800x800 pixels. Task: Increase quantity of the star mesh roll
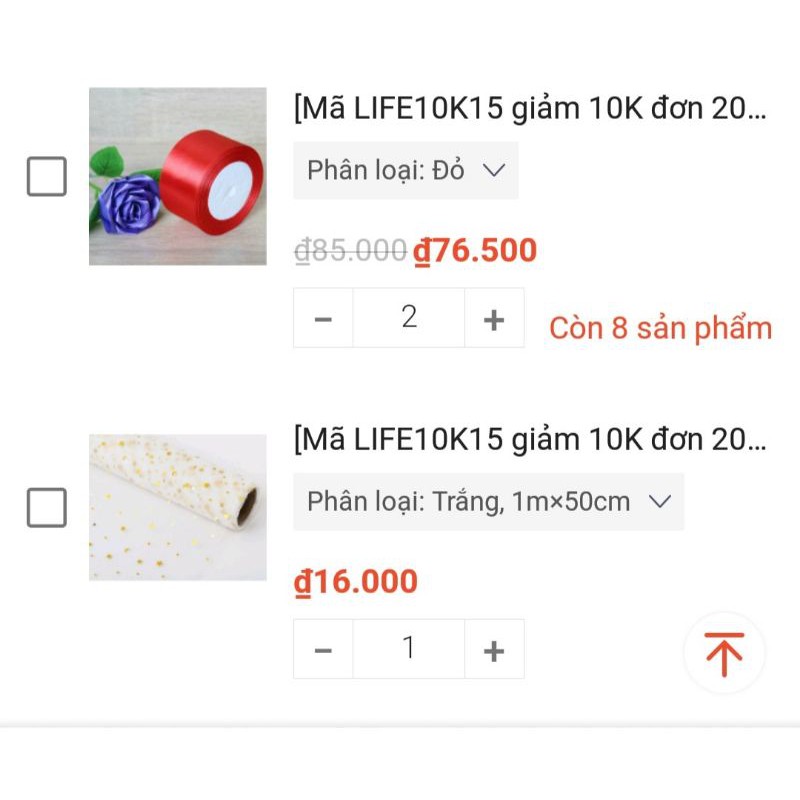tap(494, 650)
